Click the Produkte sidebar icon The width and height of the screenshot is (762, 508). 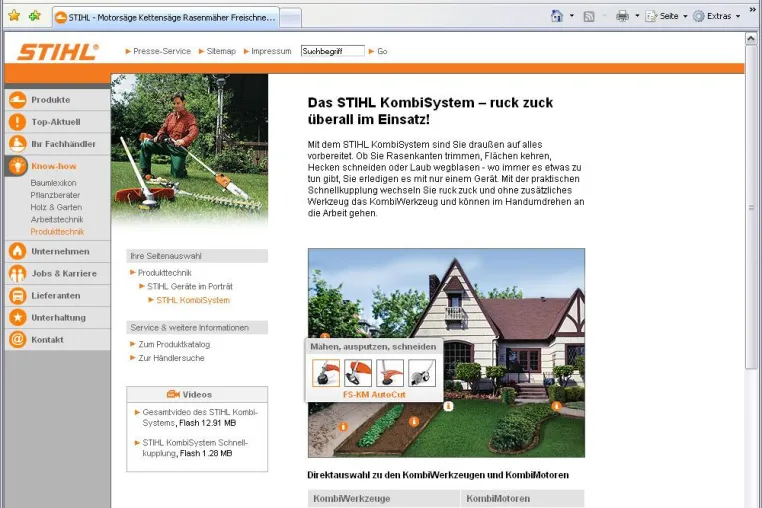[17, 100]
